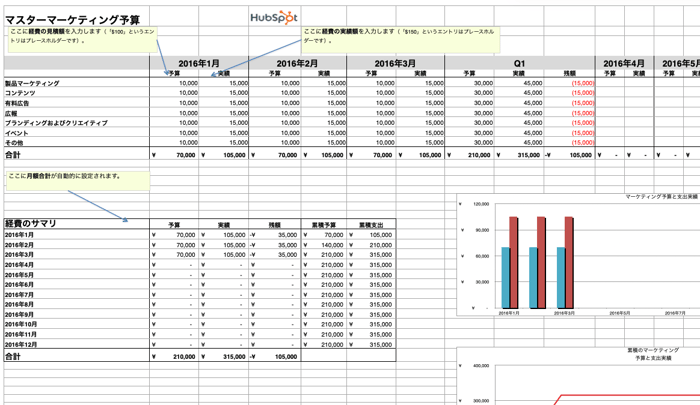Image resolution: width=700 pixels, height=405 pixels.
Task: Select the 2016年6月 summary row label
Action: [x=19, y=284]
